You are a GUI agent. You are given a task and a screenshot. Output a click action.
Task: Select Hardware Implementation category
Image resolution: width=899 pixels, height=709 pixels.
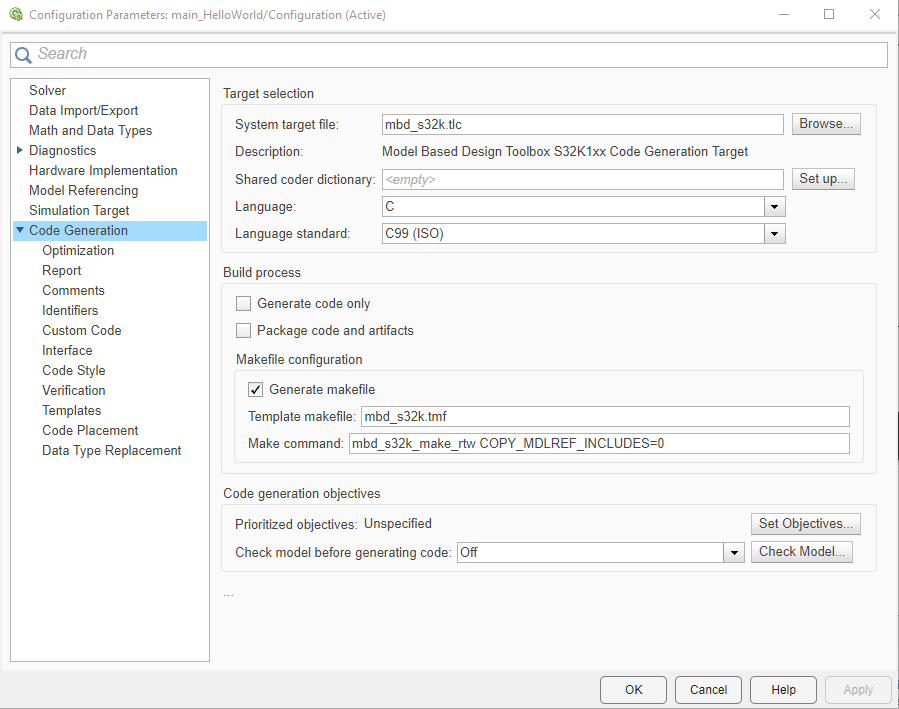104,170
